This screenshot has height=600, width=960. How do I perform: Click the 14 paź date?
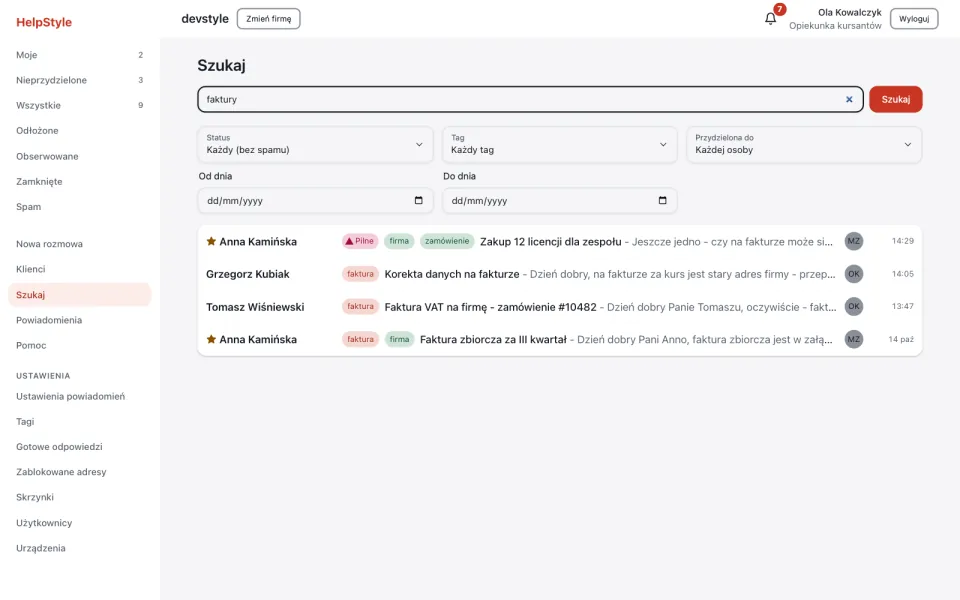click(901, 339)
